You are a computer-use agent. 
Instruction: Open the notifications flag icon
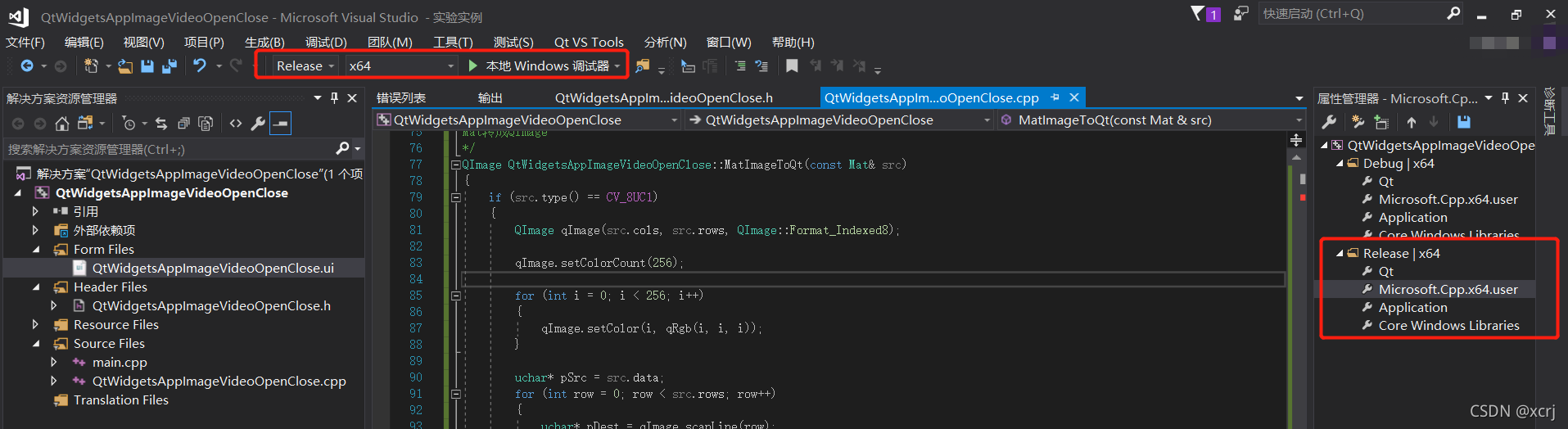coord(1205,14)
